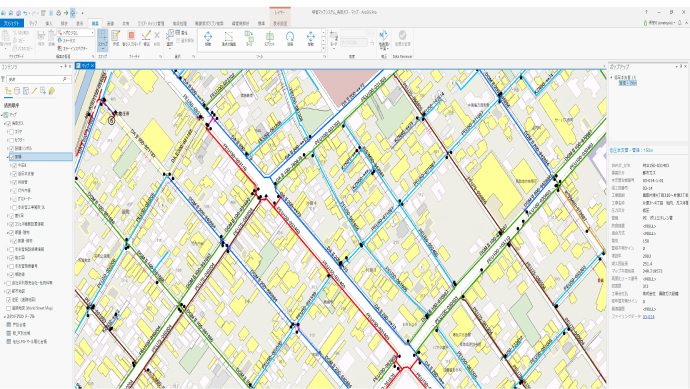Open the 表示設定 layer contextual tab
The height and width of the screenshot is (389, 690).
280,23
